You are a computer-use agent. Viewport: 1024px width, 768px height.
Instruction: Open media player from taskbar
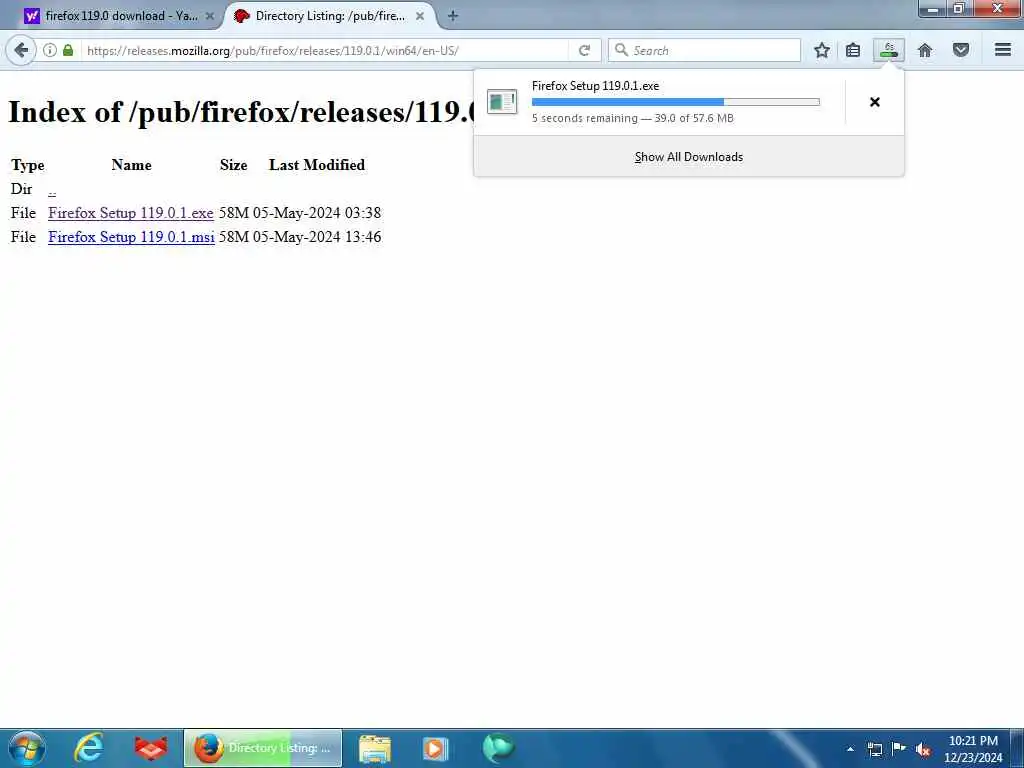coord(436,748)
